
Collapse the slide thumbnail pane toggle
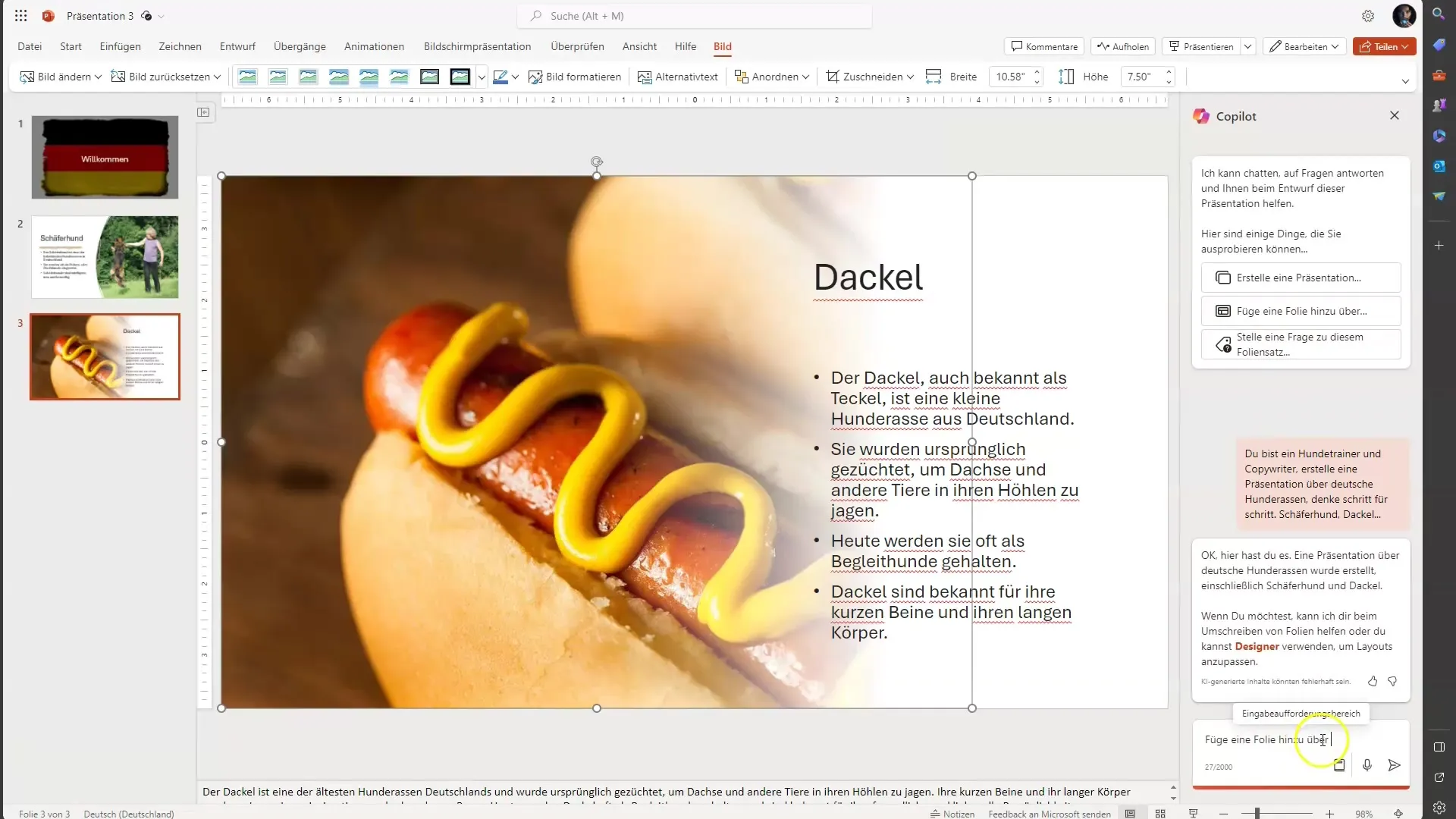tap(203, 112)
